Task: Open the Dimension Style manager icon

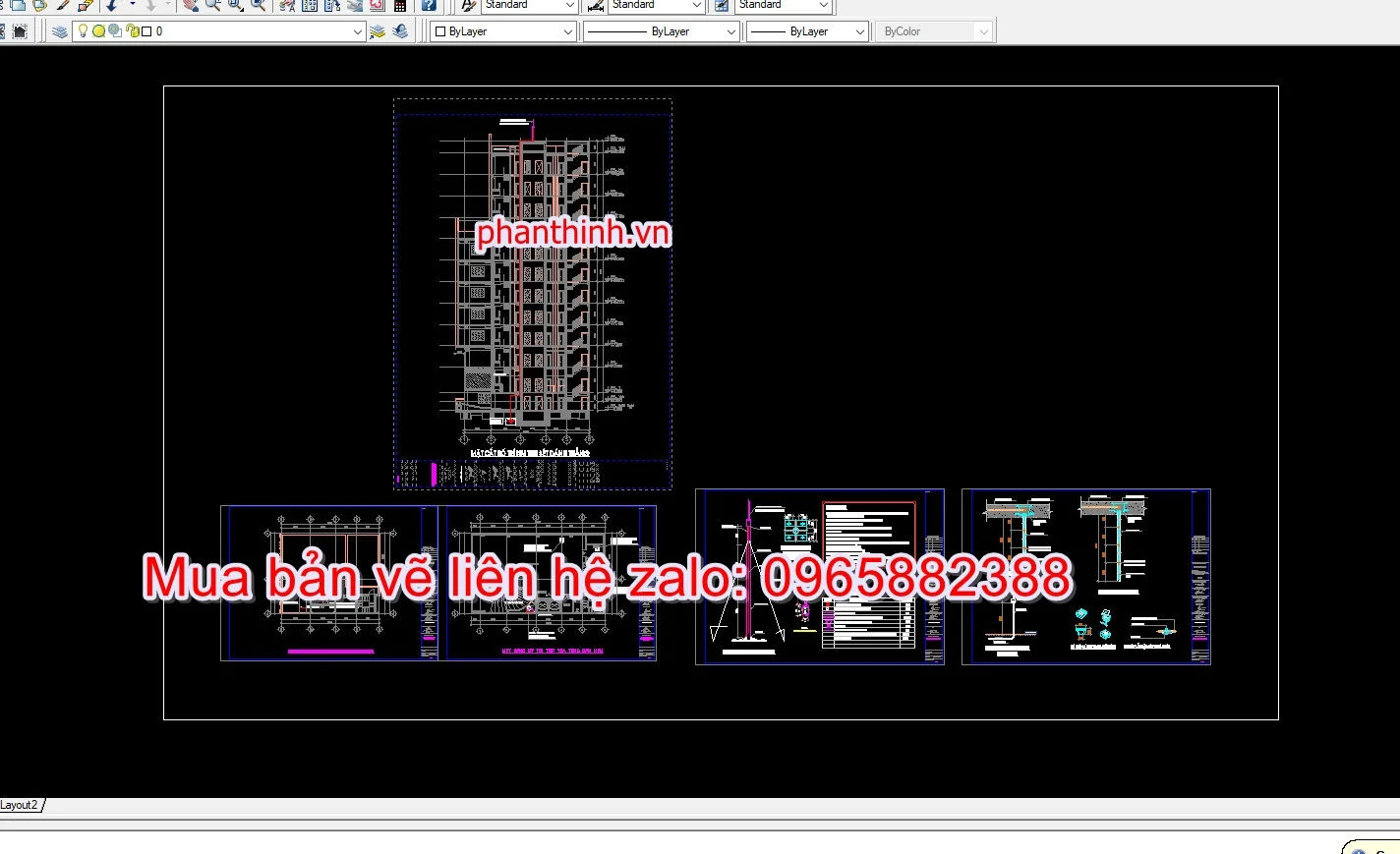Action: 596,5
